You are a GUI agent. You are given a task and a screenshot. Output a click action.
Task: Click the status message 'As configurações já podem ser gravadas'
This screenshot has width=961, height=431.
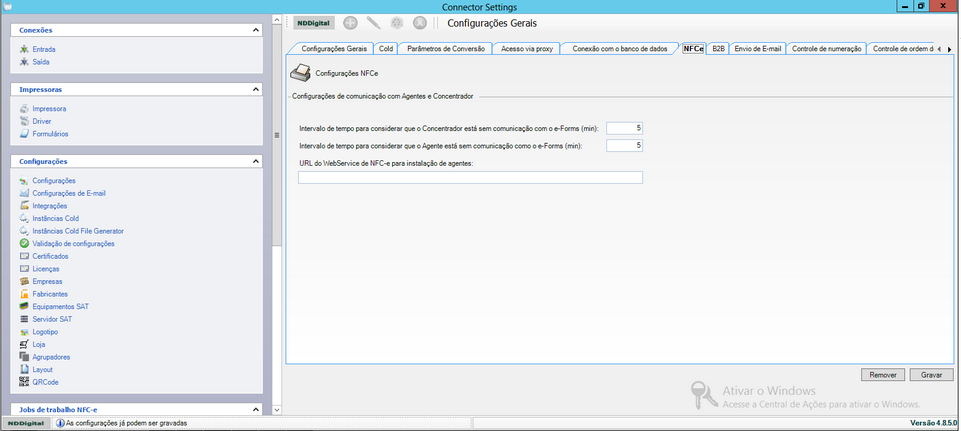coord(126,423)
